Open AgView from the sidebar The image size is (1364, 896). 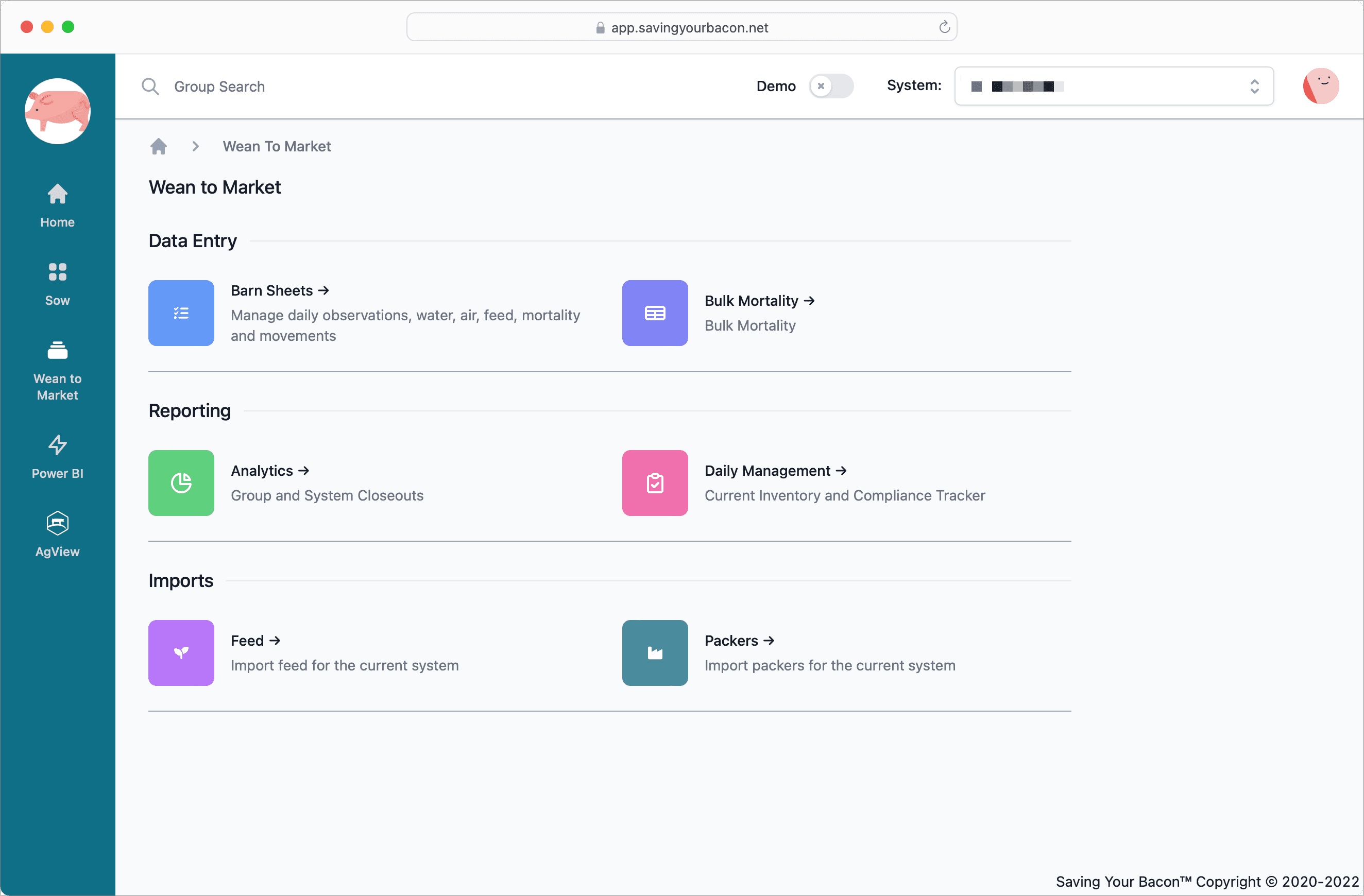point(57,535)
